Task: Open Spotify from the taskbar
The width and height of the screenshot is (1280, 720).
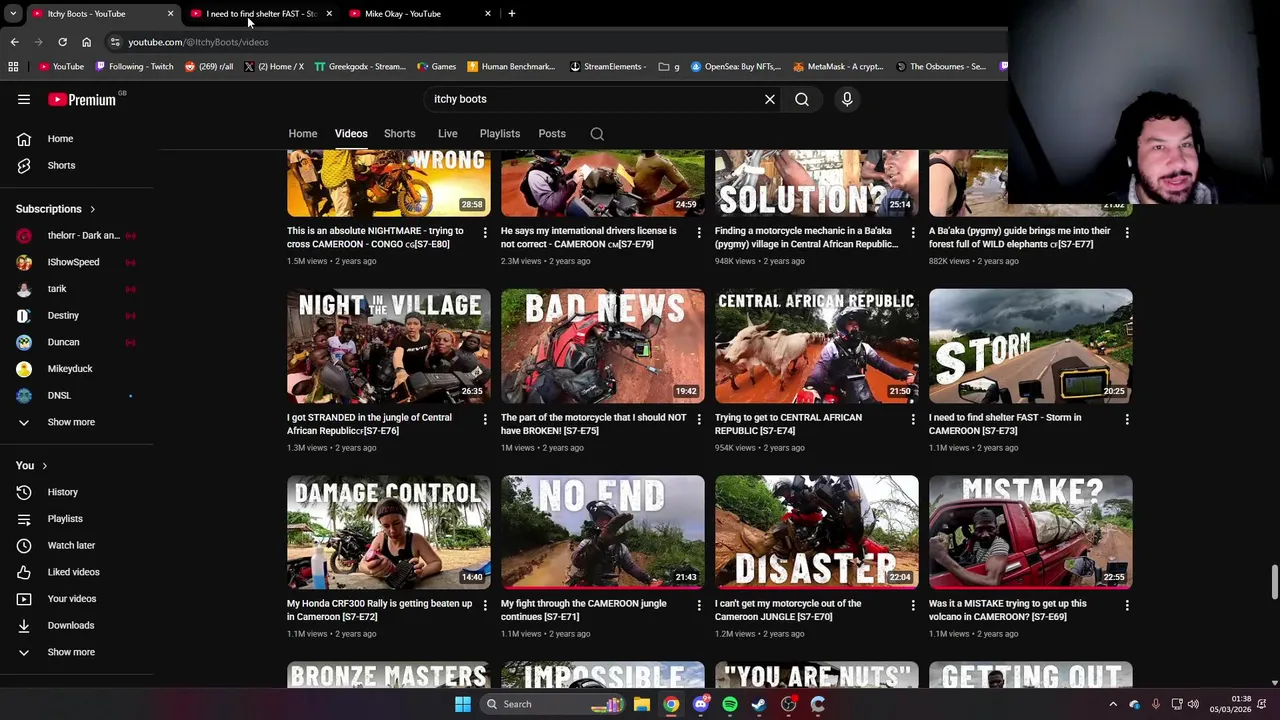Action: (x=730, y=704)
